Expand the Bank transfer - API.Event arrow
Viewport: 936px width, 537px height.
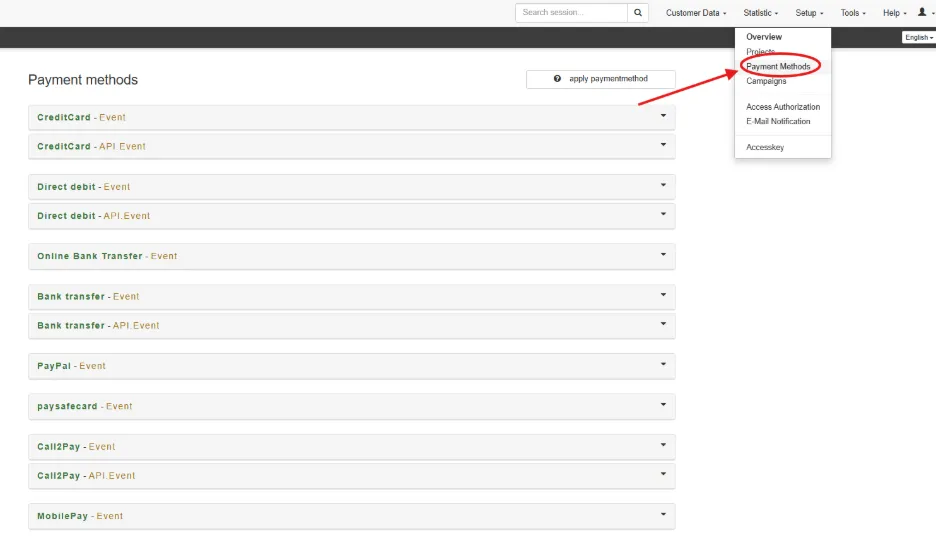tap(663, 323)
